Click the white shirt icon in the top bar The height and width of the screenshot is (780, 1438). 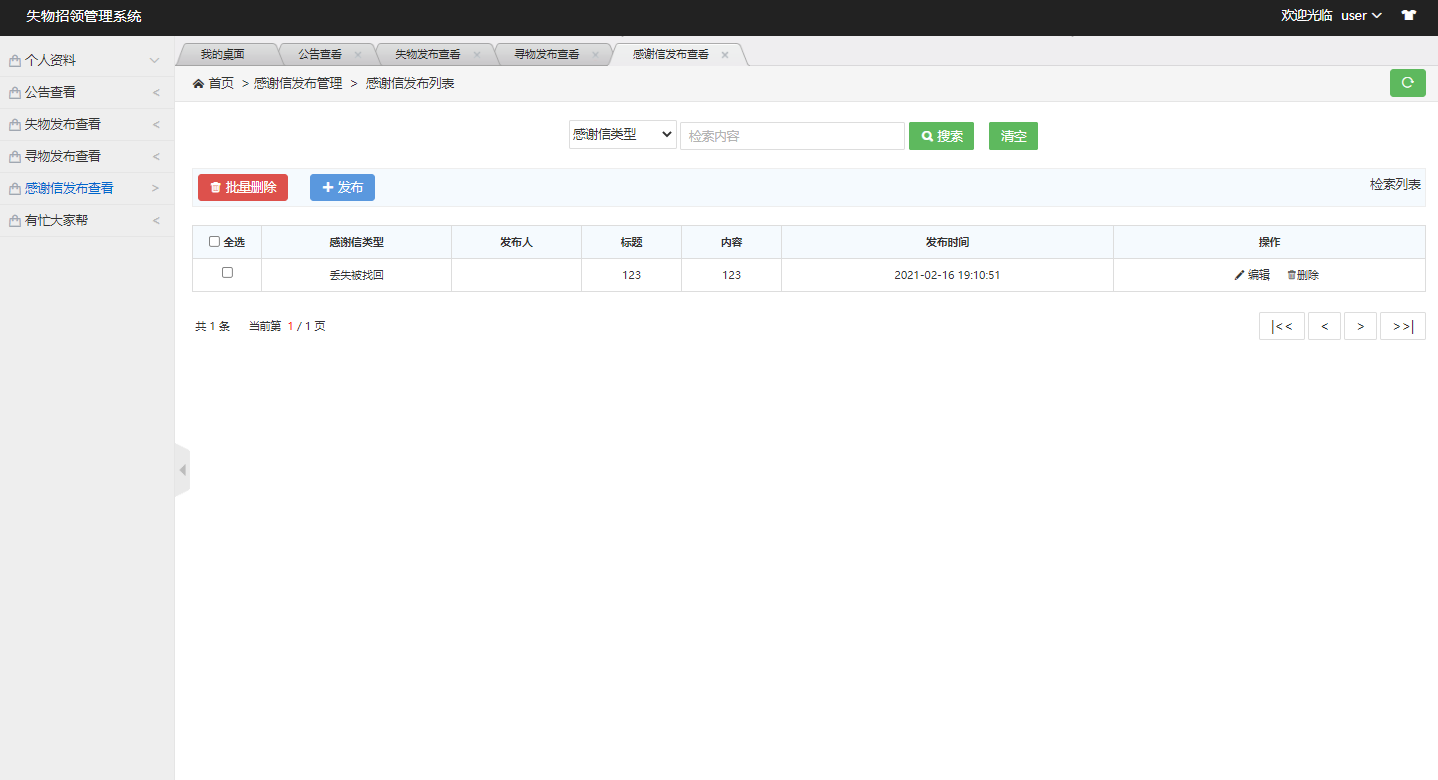click(x=1408, y=17)
